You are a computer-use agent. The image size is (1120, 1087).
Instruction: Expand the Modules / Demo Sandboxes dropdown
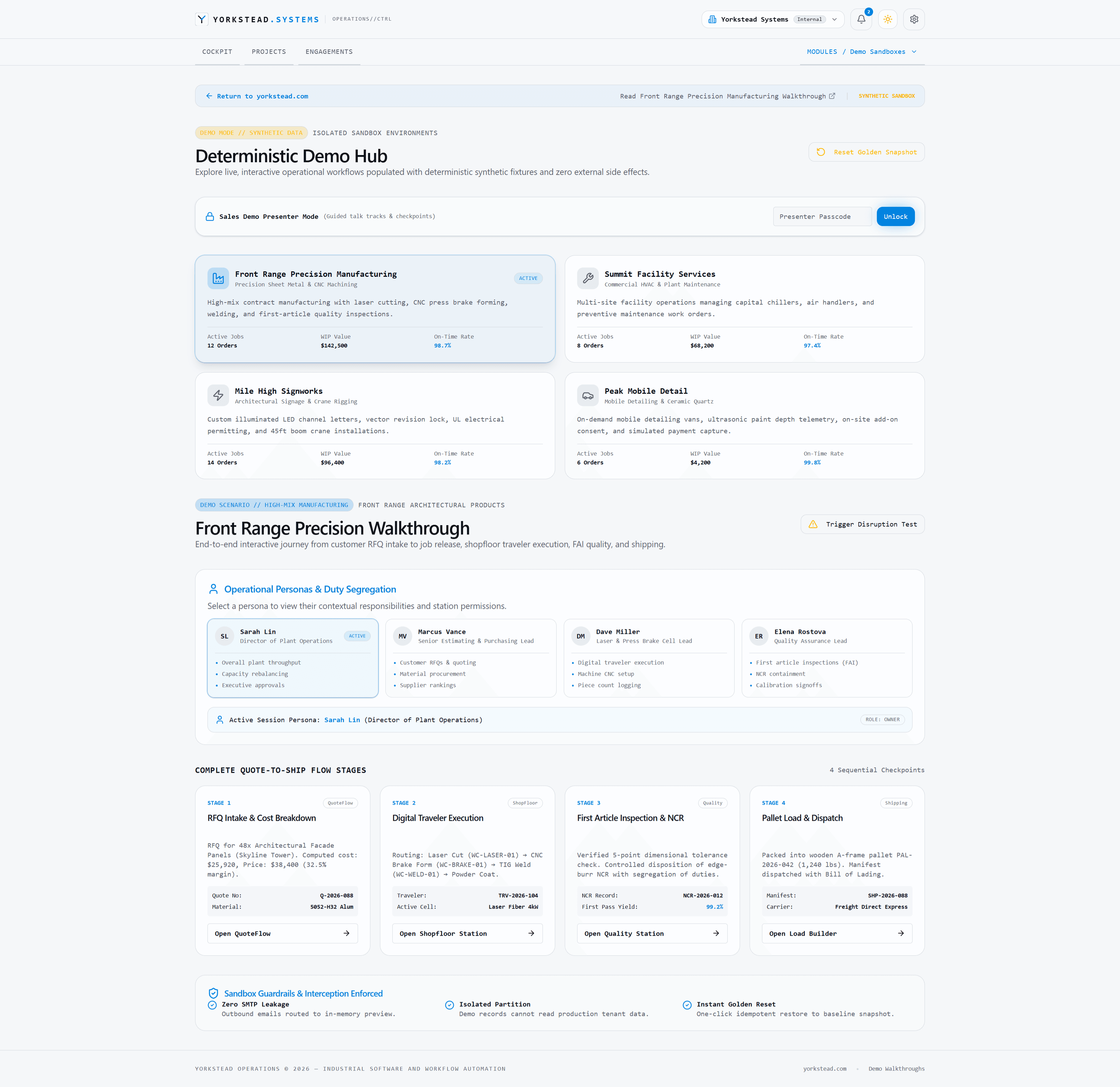(862, 51)
